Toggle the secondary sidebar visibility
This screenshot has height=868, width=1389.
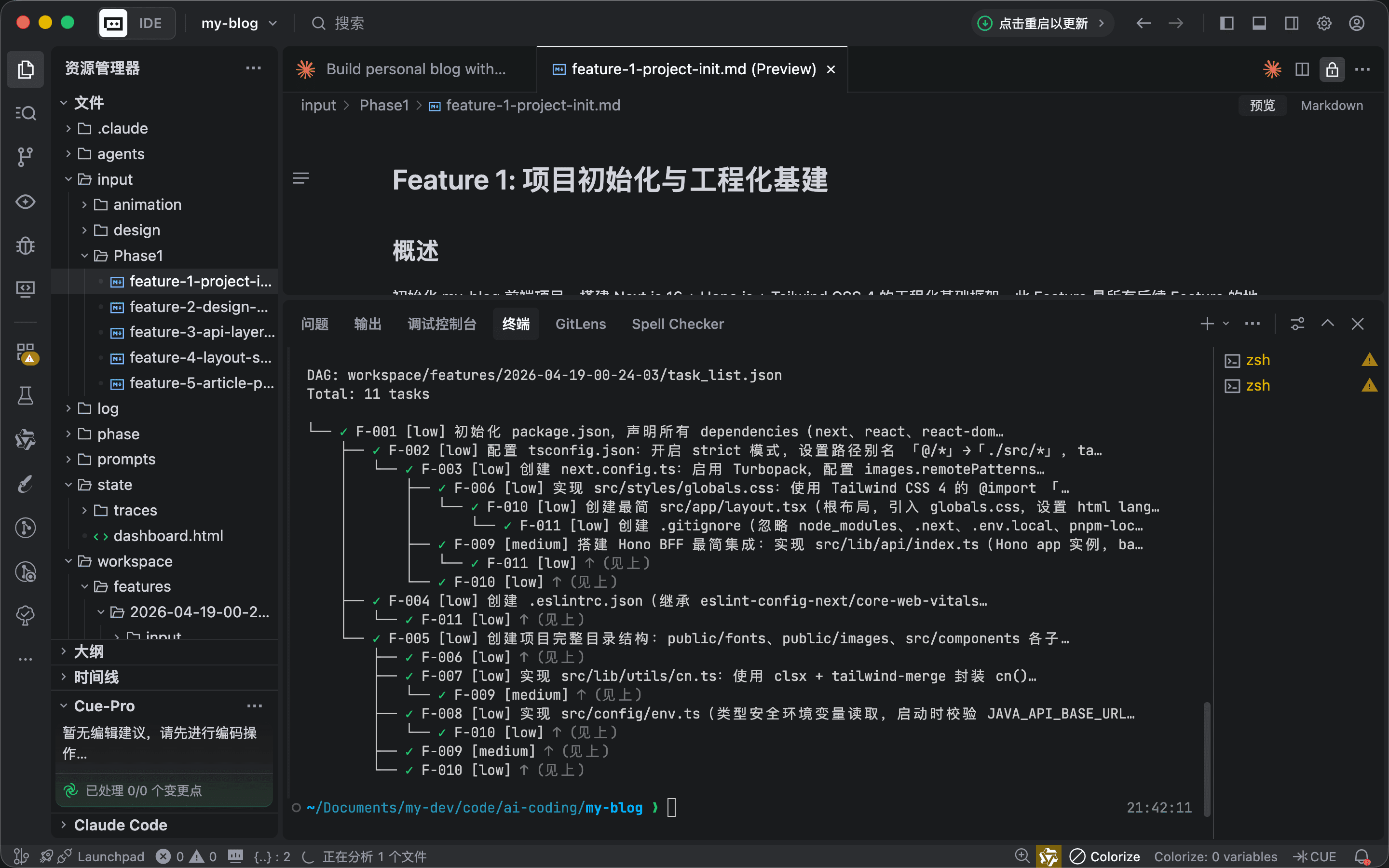point(1292,23)
